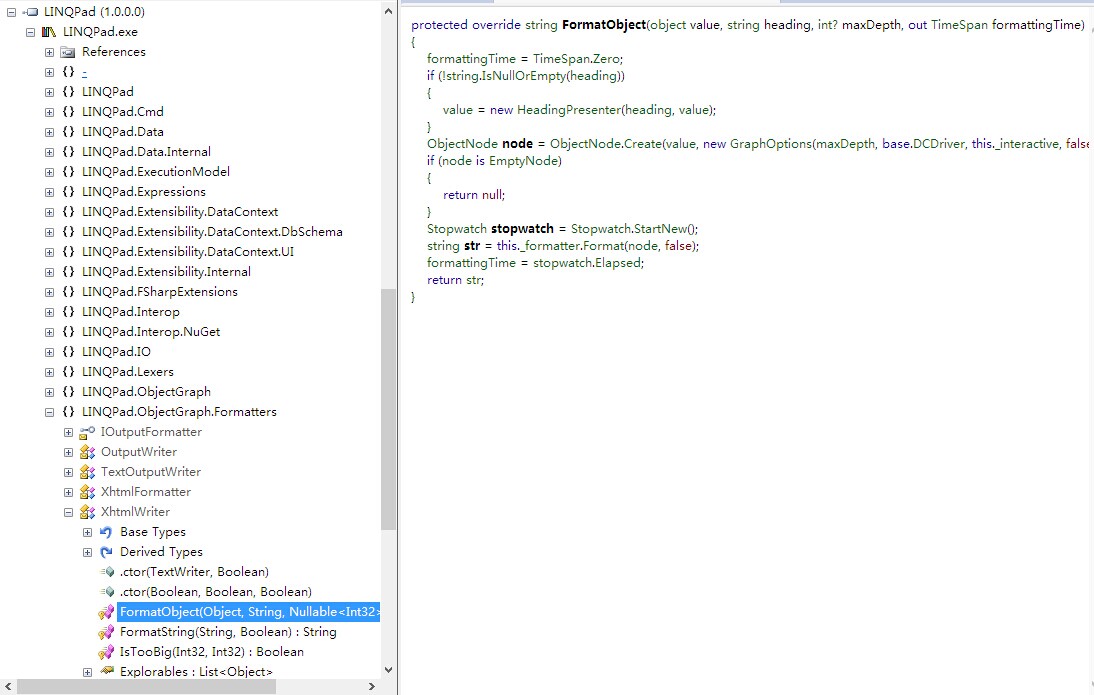
Task: Select LINQPad.FSharpExtensions namespace
Action: (160, 292)
